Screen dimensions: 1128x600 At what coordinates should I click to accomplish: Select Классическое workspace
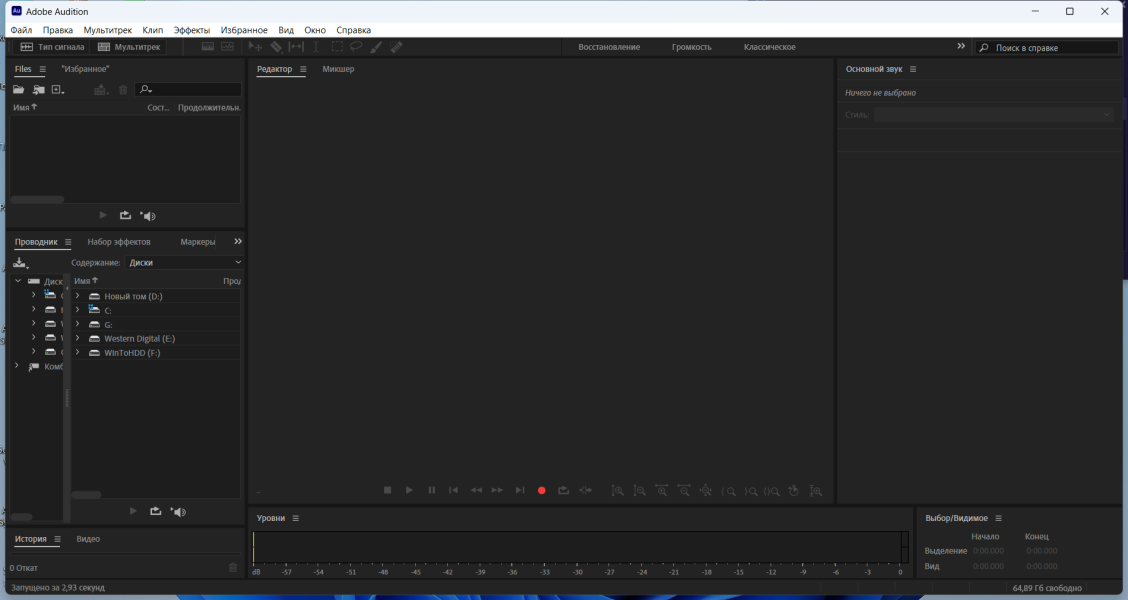coord(770,47)
